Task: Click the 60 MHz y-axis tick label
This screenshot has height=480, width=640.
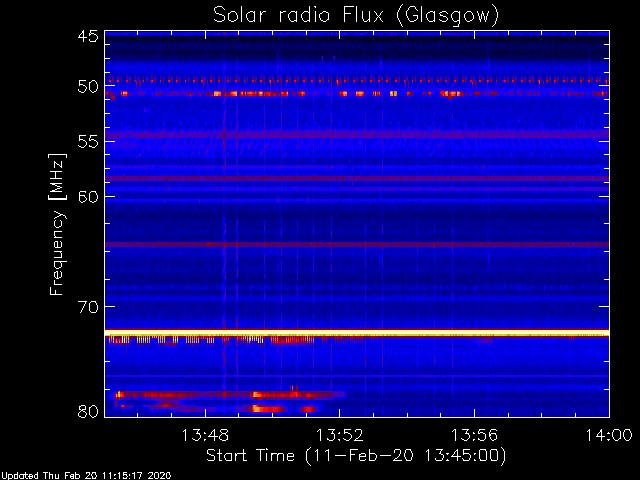Action: tap(88, 197)
